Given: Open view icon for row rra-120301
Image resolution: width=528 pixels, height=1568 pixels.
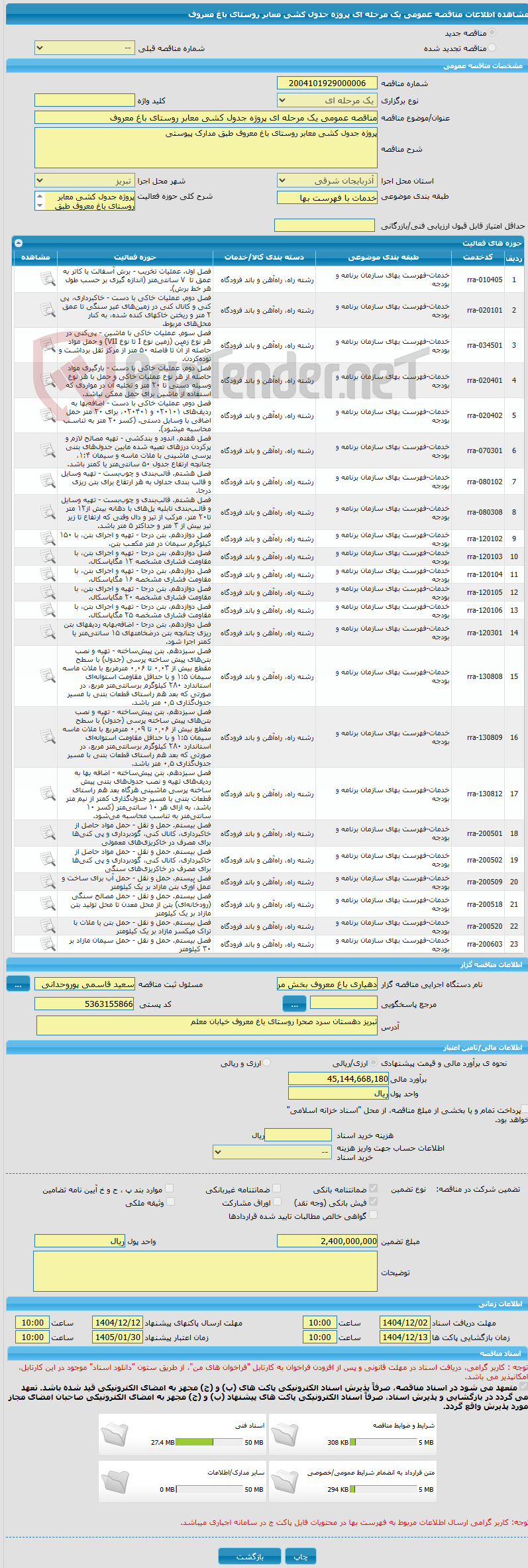Looking at the screenshot, I should pos(47,633).
